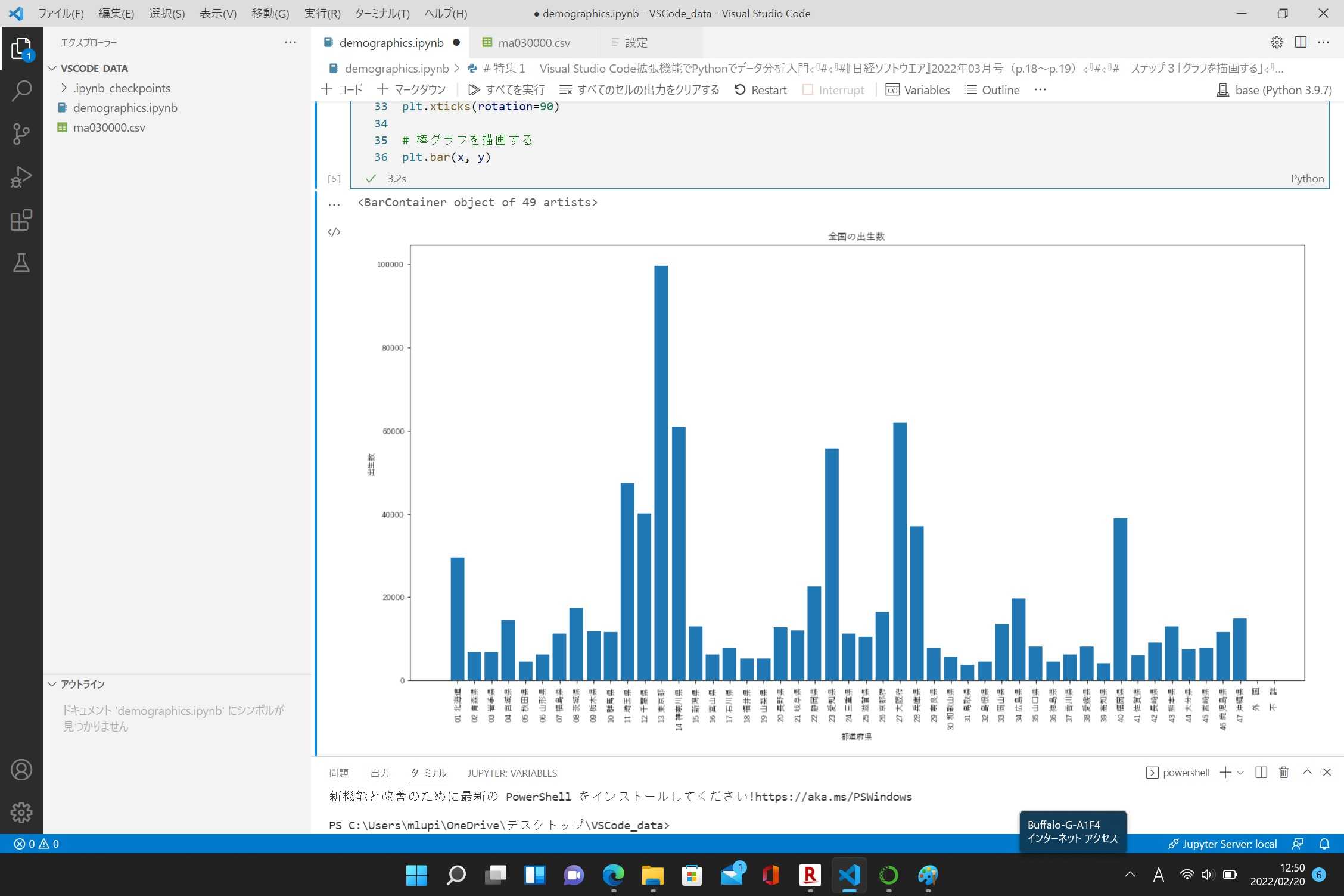Open the Source Control view

point(21,134)
